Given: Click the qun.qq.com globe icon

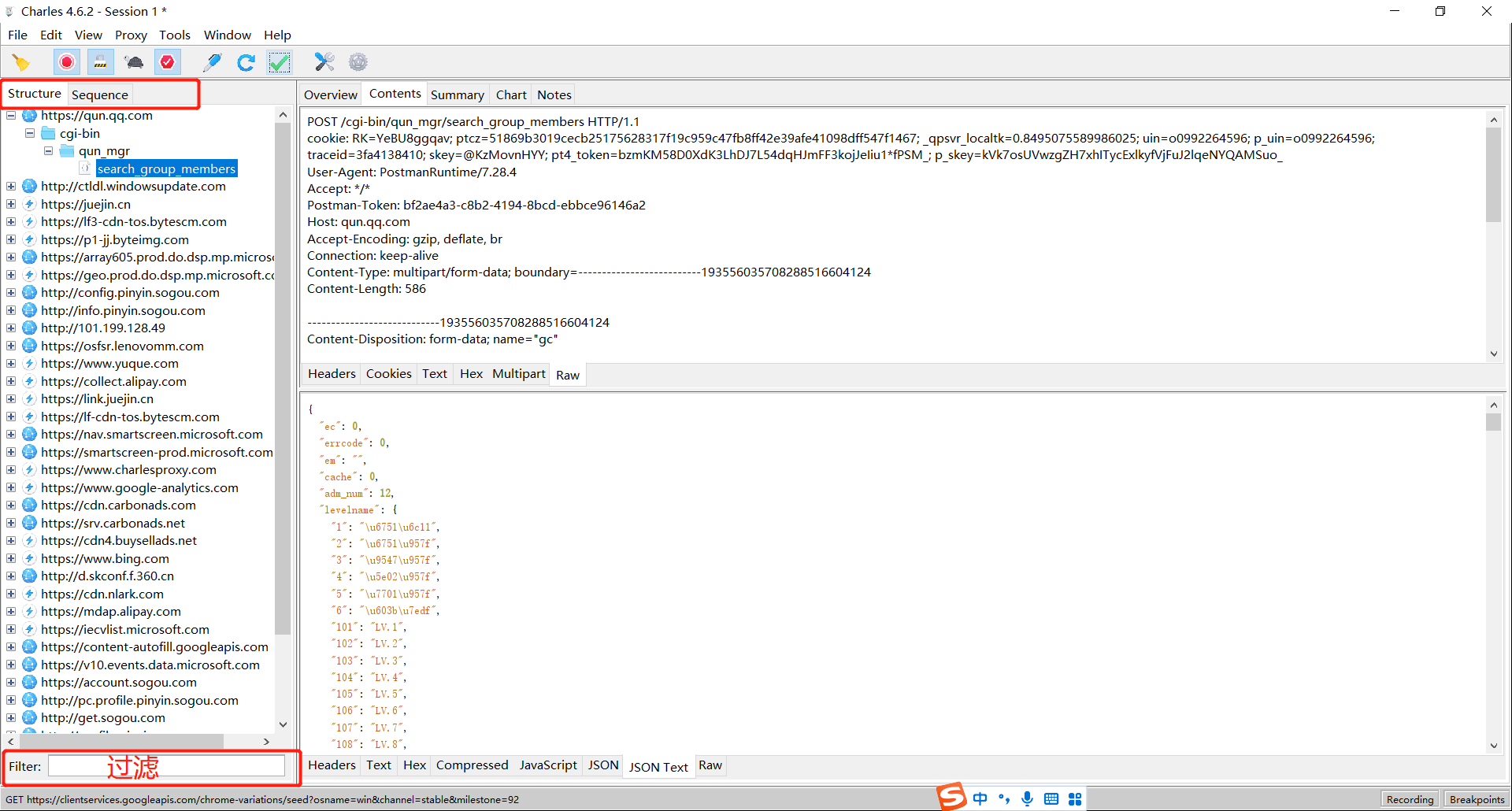Looking at the screenshot, I should click(30, 116).
